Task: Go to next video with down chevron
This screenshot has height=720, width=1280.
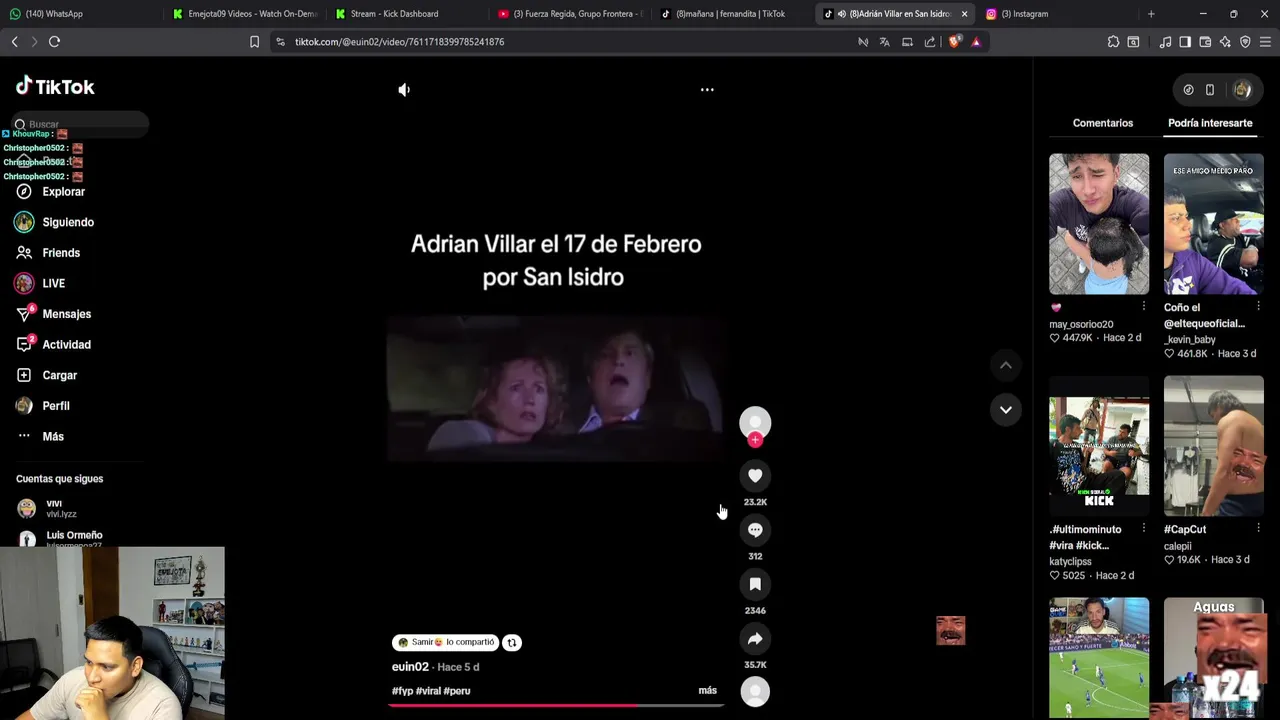Action: [x=1006, y=409]
